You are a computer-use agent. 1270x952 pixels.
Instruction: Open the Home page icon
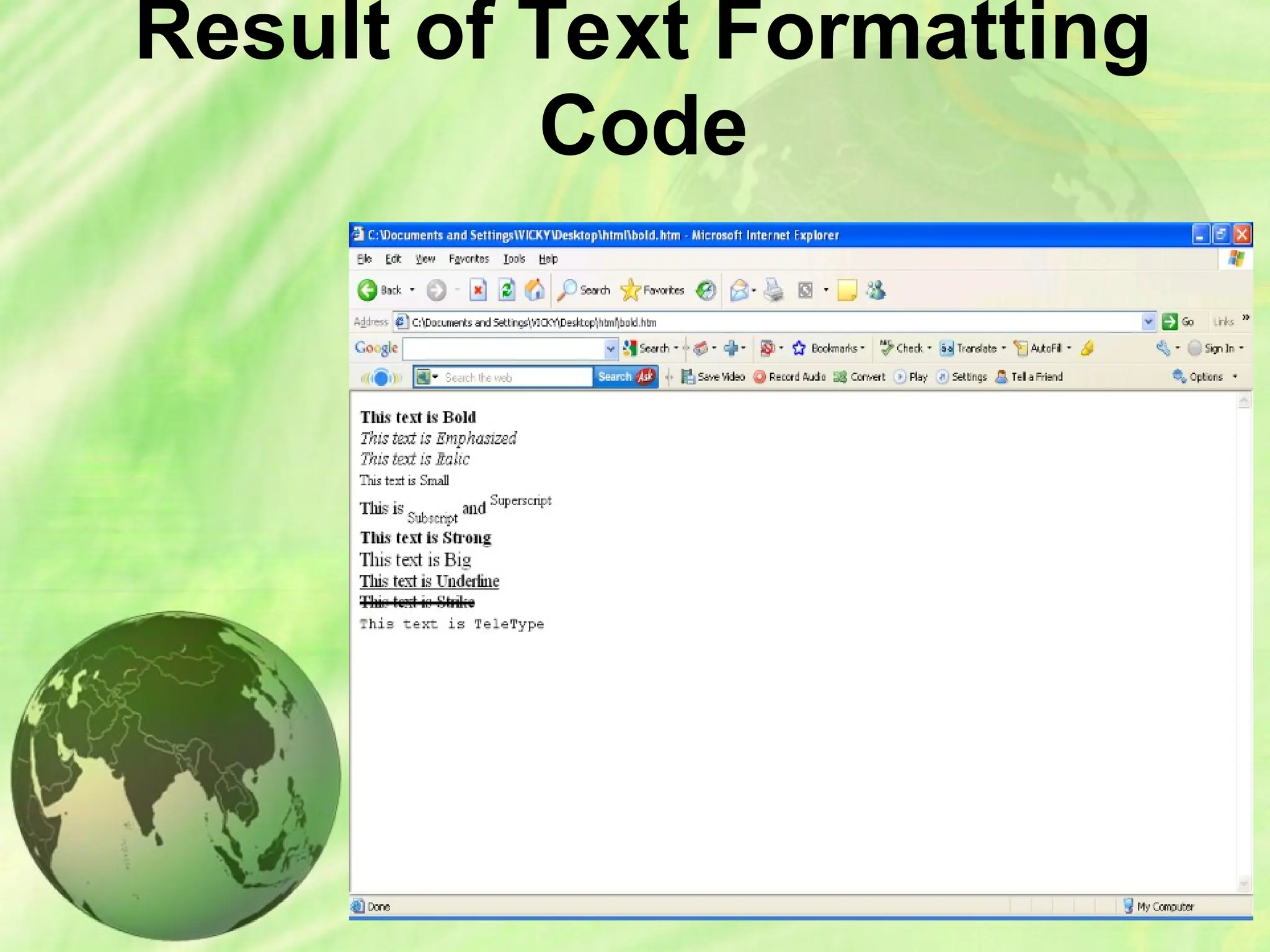click(x=535, y=290)
